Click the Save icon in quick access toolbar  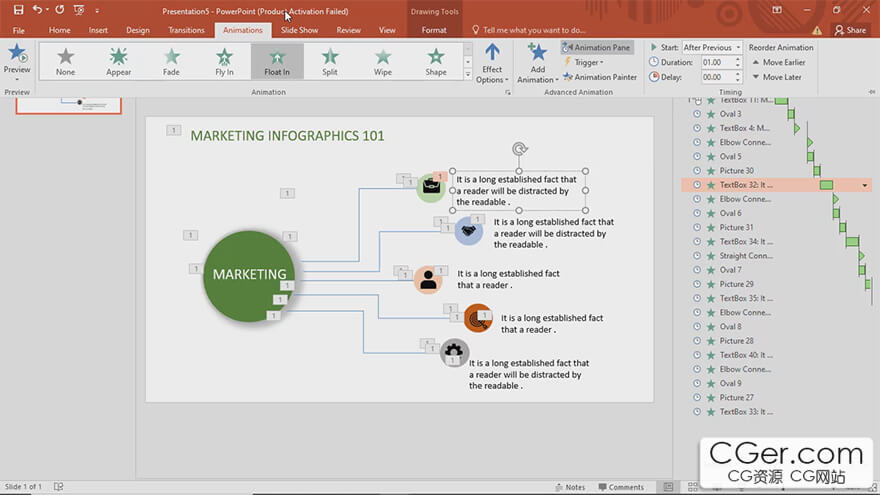(x=16, y=10)
